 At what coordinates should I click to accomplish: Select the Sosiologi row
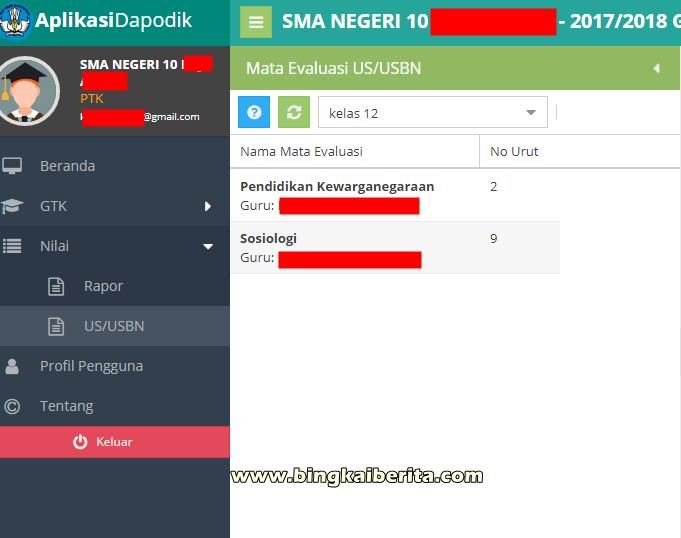click(395, 248)
